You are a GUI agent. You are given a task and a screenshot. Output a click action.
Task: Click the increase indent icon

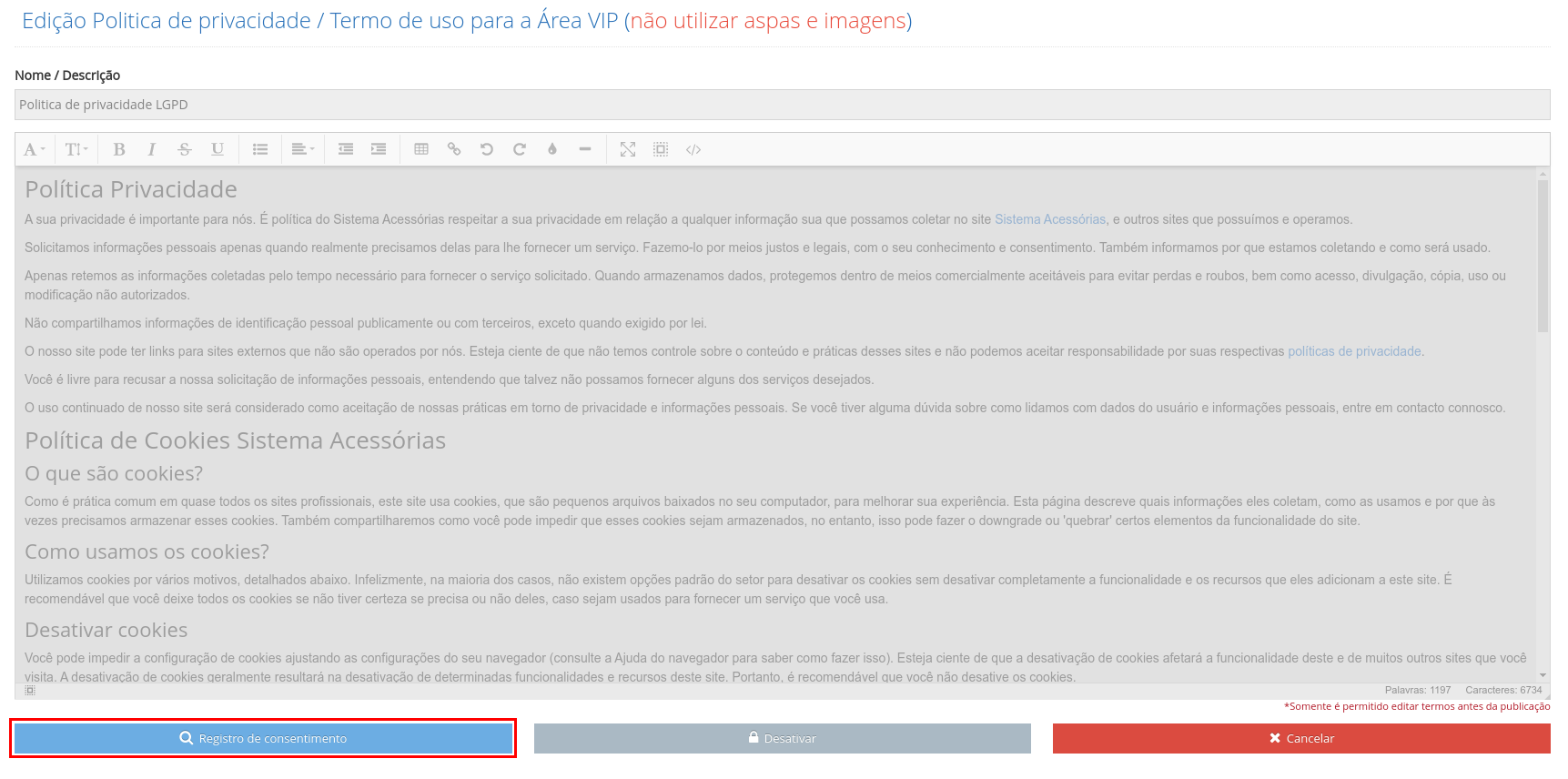point(379,149)
